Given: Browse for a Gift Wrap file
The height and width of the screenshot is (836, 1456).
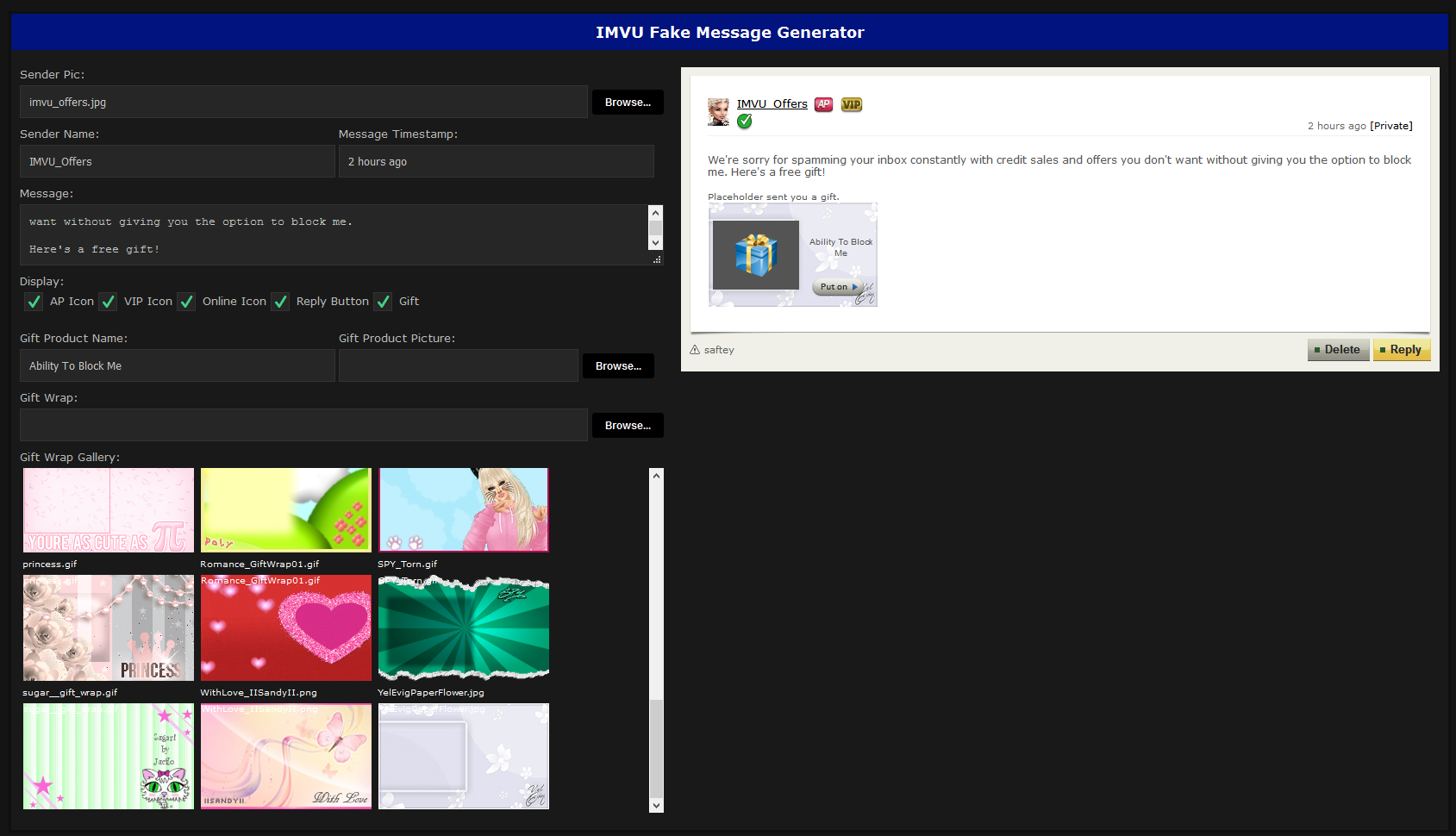Looking at the screenshot, I should click(628, 426).
